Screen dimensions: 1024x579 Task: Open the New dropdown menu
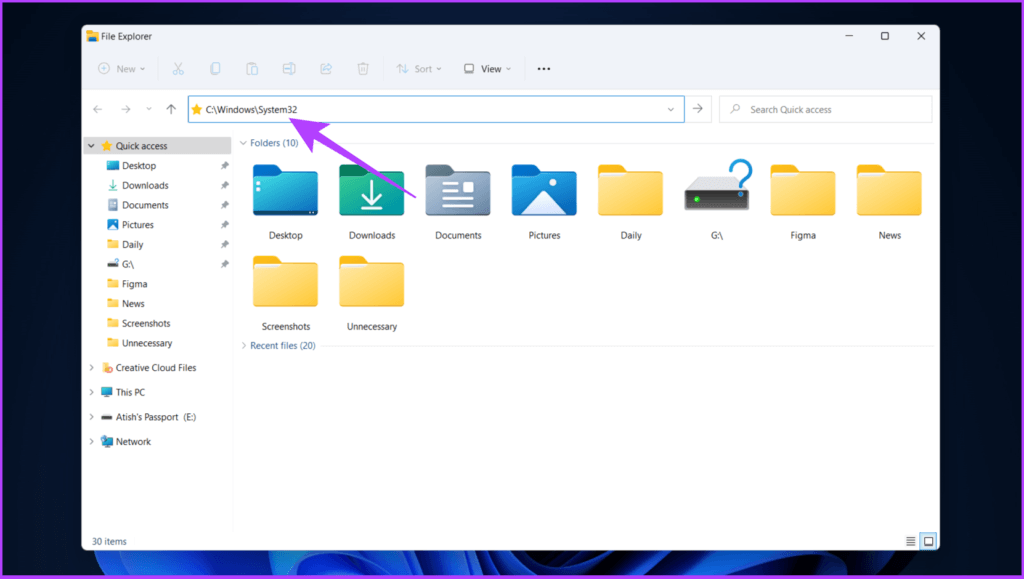(x=122, y=69)
